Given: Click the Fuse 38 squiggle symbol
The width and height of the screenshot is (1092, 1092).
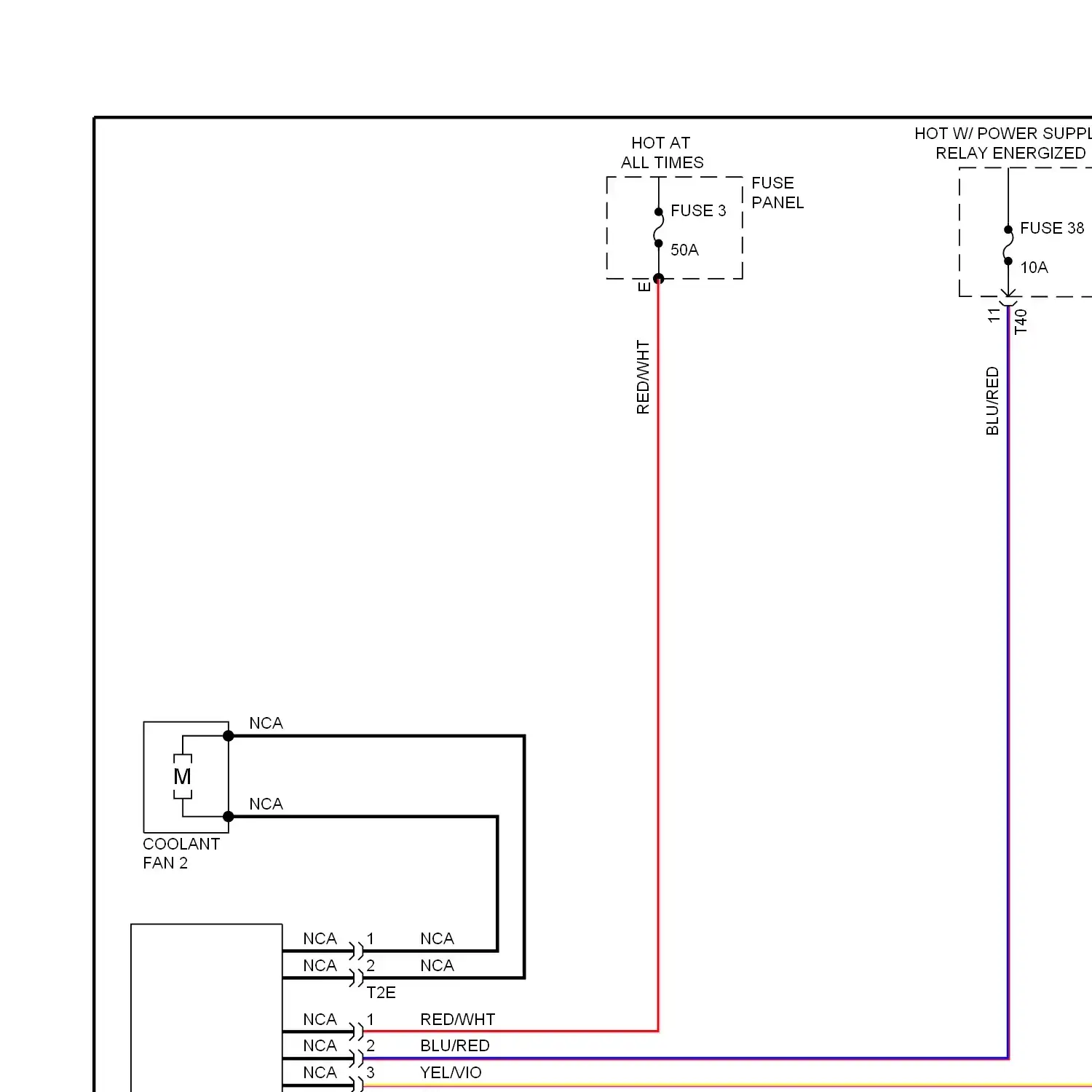Looking at the screenshot, I should [1008, 245].
